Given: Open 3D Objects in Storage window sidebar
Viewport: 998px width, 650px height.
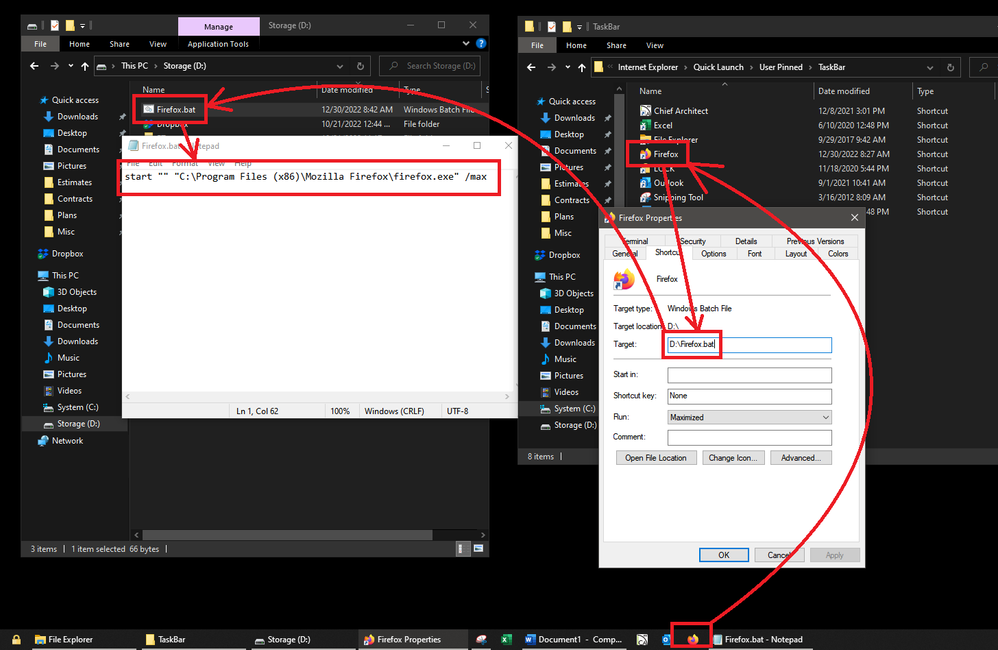Looking at the screenshot, I should point(77,292).
